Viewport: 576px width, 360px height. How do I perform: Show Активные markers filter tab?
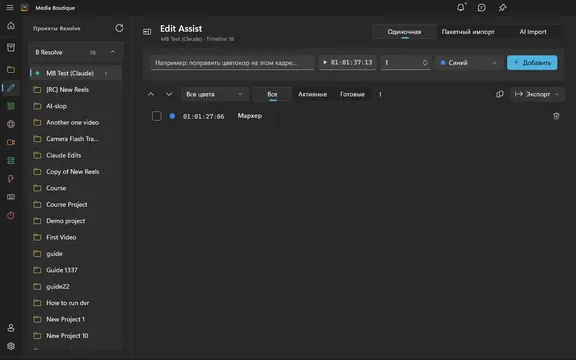(x=312, y=94)
